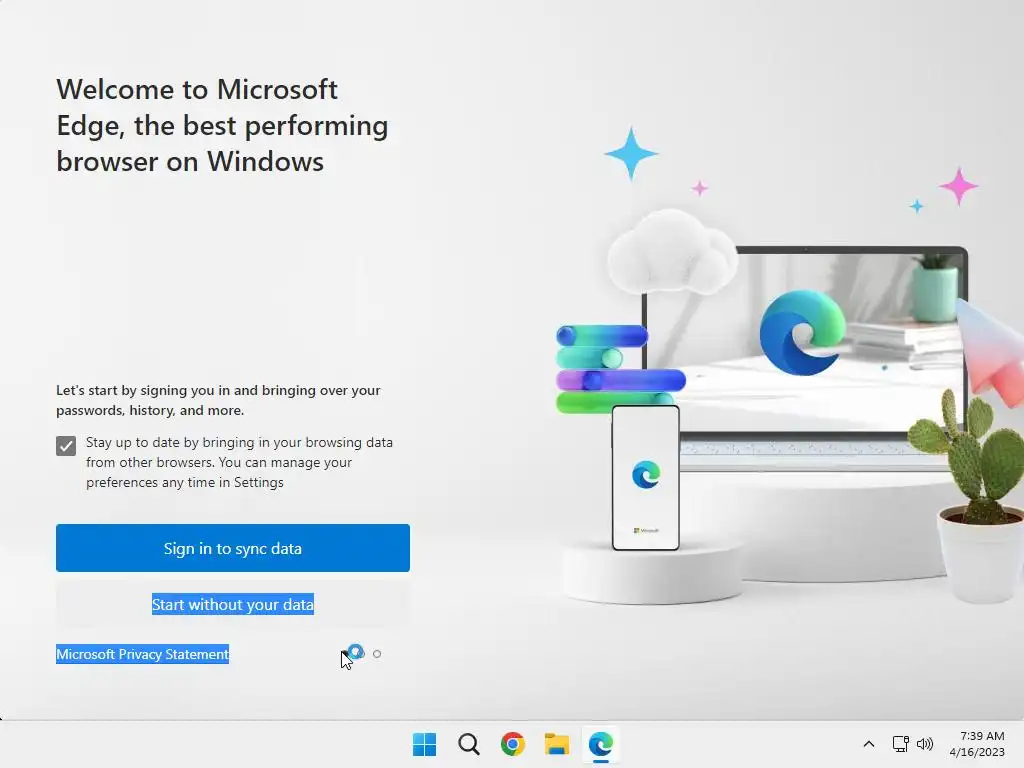This screenshot has width=1024, height=768.
Task: Open File Explorer from the taskbar
Action: tap(556, 744)
